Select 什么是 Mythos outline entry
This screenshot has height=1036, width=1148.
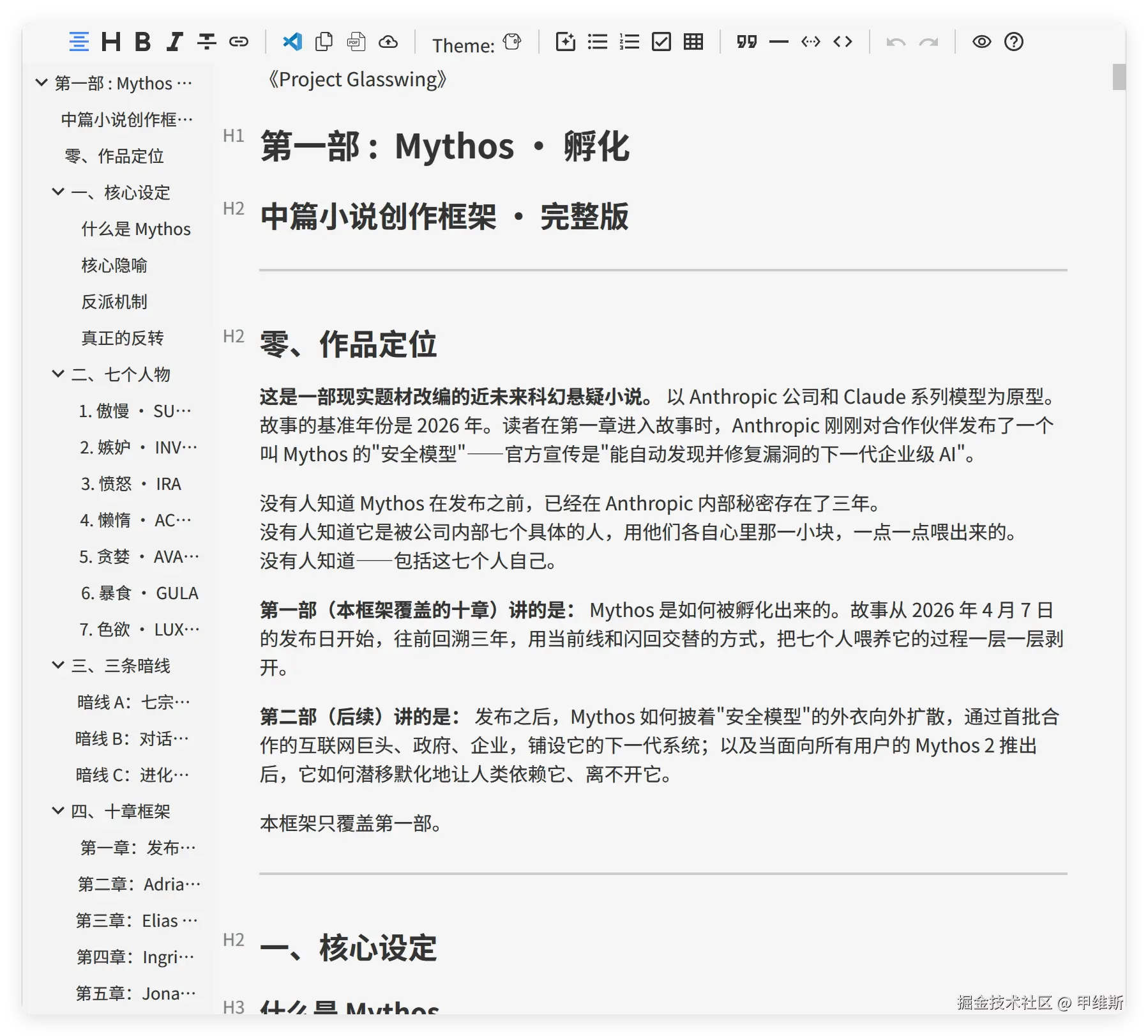(x=136, y=229)
